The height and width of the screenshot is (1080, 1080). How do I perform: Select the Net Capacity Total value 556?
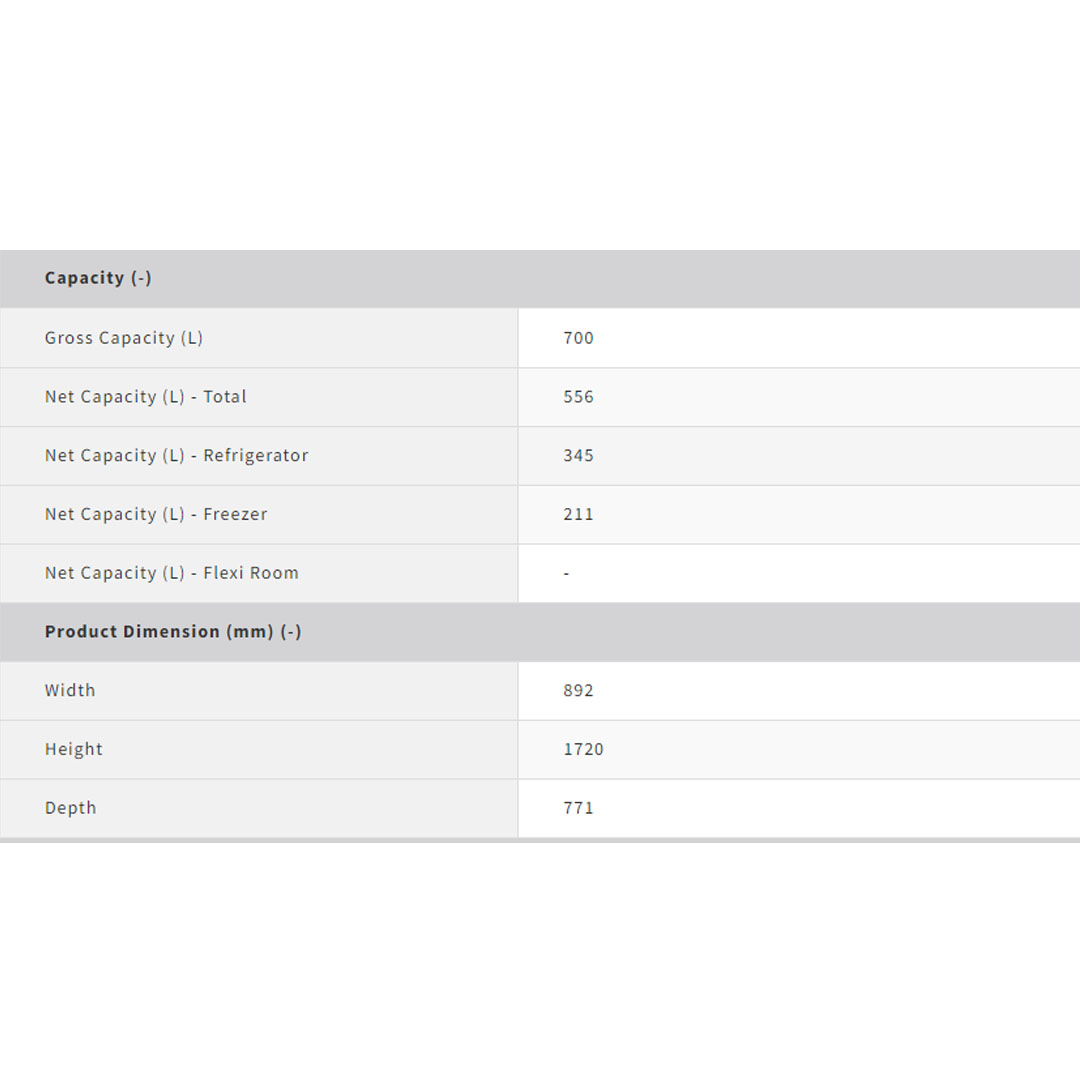[x=578, y=397]
